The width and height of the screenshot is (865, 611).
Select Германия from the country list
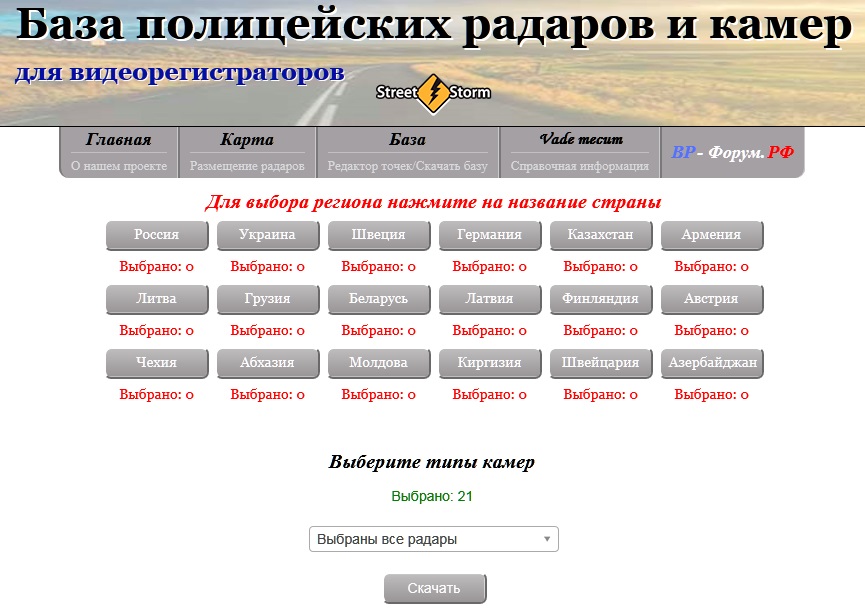click(490, 235)
